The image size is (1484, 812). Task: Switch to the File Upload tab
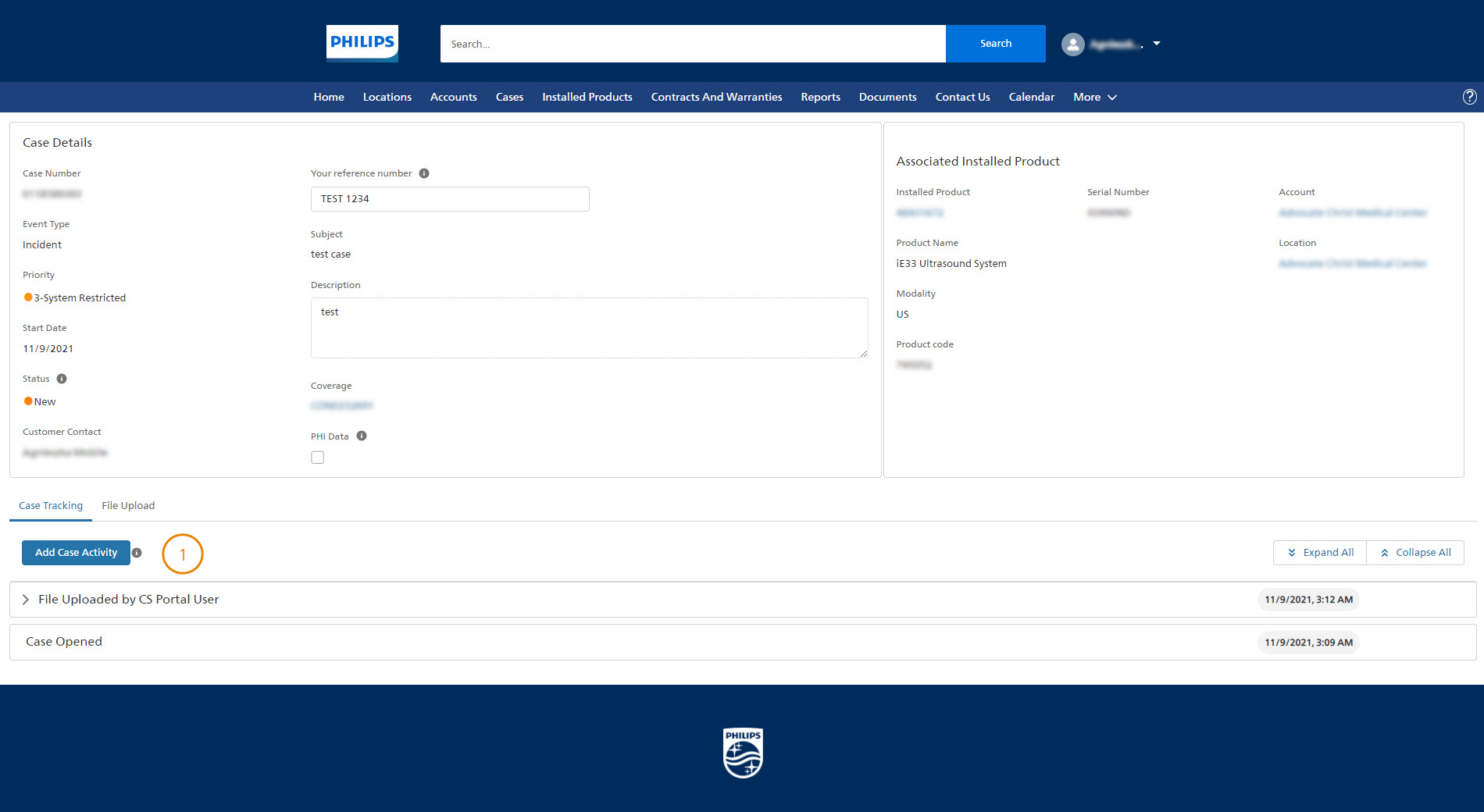128,506
